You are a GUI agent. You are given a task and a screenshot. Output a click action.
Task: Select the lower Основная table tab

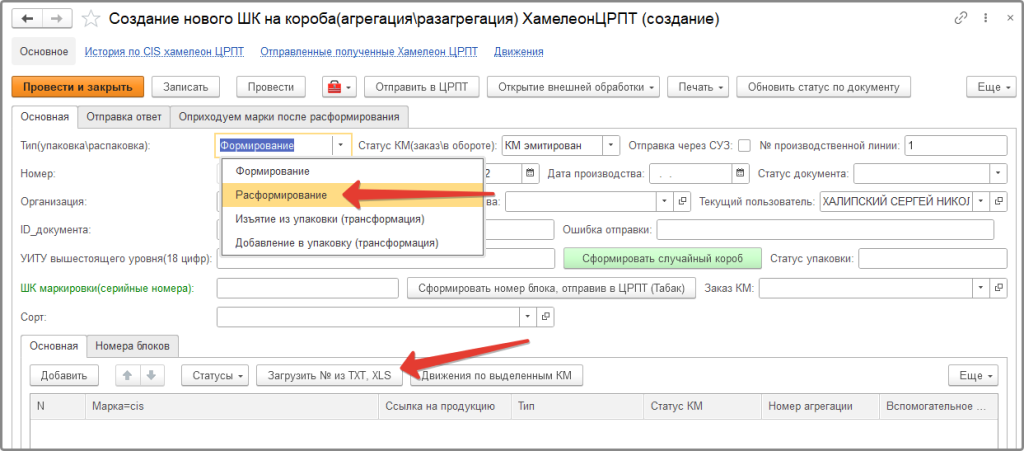(54, 346)
